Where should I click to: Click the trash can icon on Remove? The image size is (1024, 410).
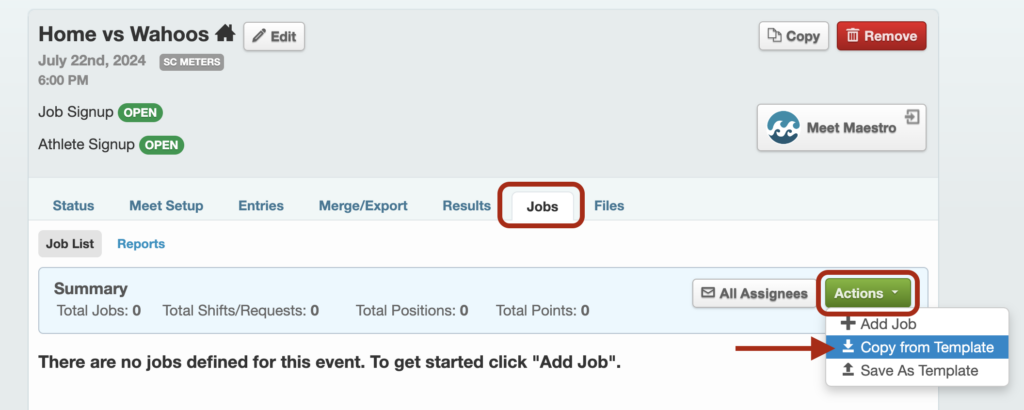tap(852, 35)
